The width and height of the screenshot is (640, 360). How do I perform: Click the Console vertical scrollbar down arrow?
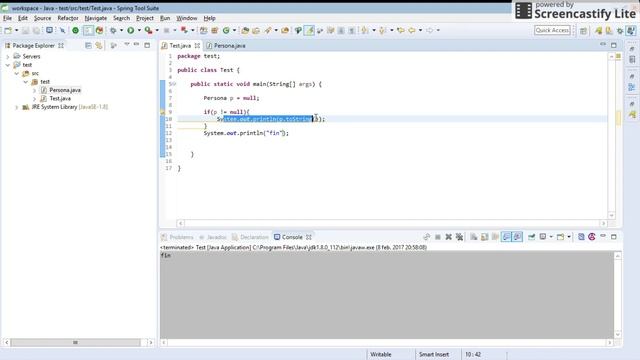[618, 335]
